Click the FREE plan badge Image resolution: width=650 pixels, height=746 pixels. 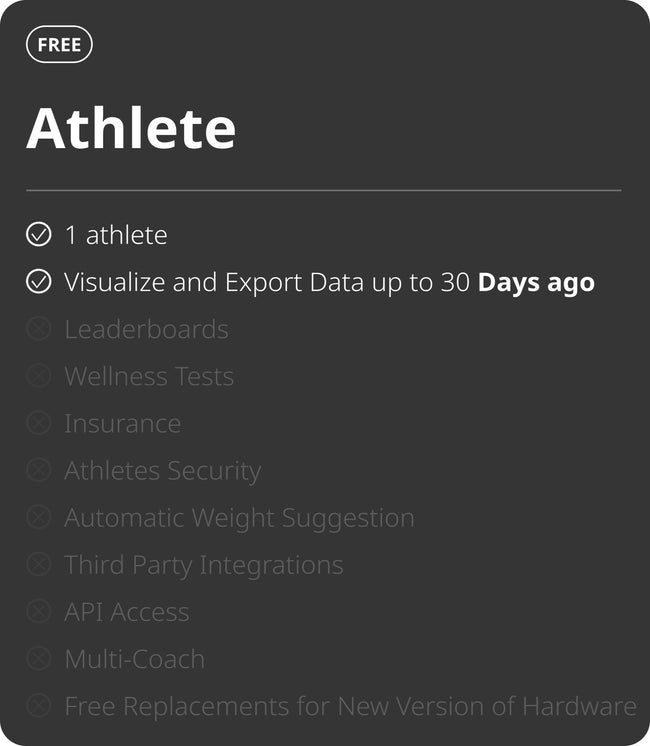pos(59,45)
